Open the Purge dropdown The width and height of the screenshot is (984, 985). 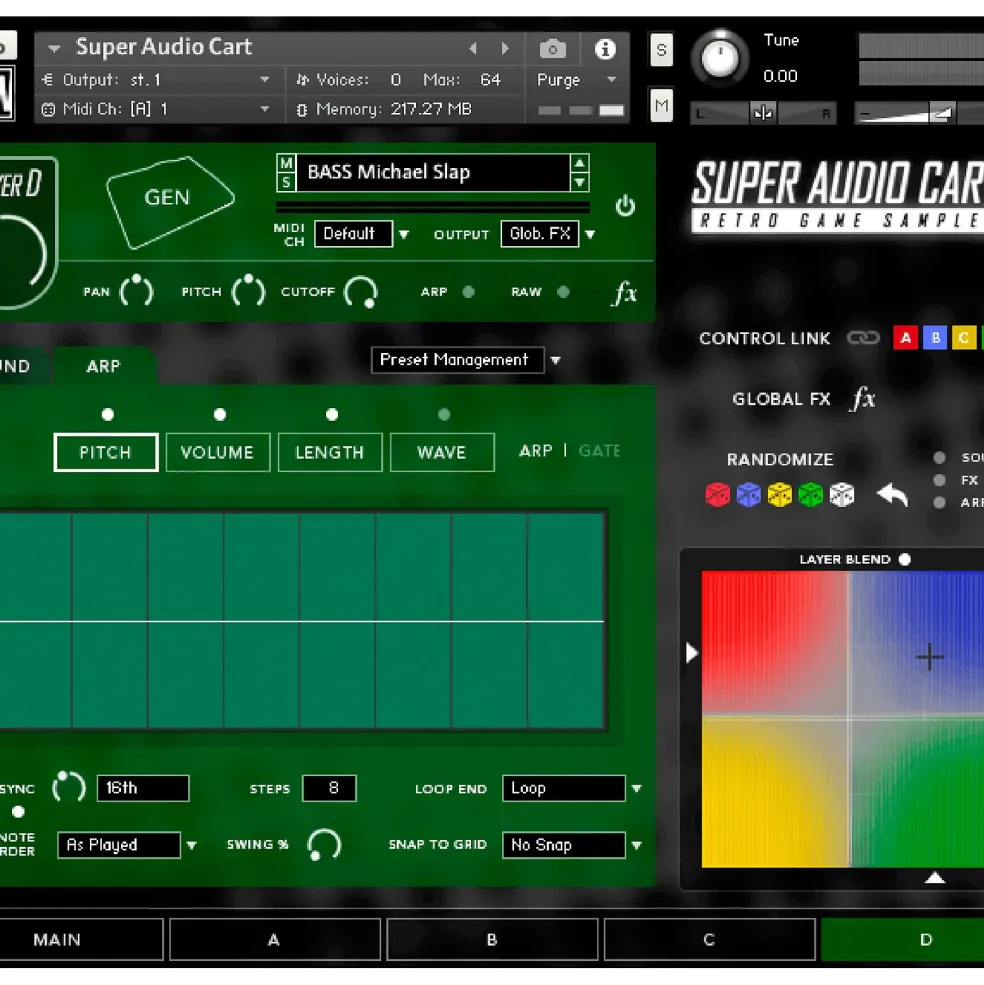pos(611,80)
